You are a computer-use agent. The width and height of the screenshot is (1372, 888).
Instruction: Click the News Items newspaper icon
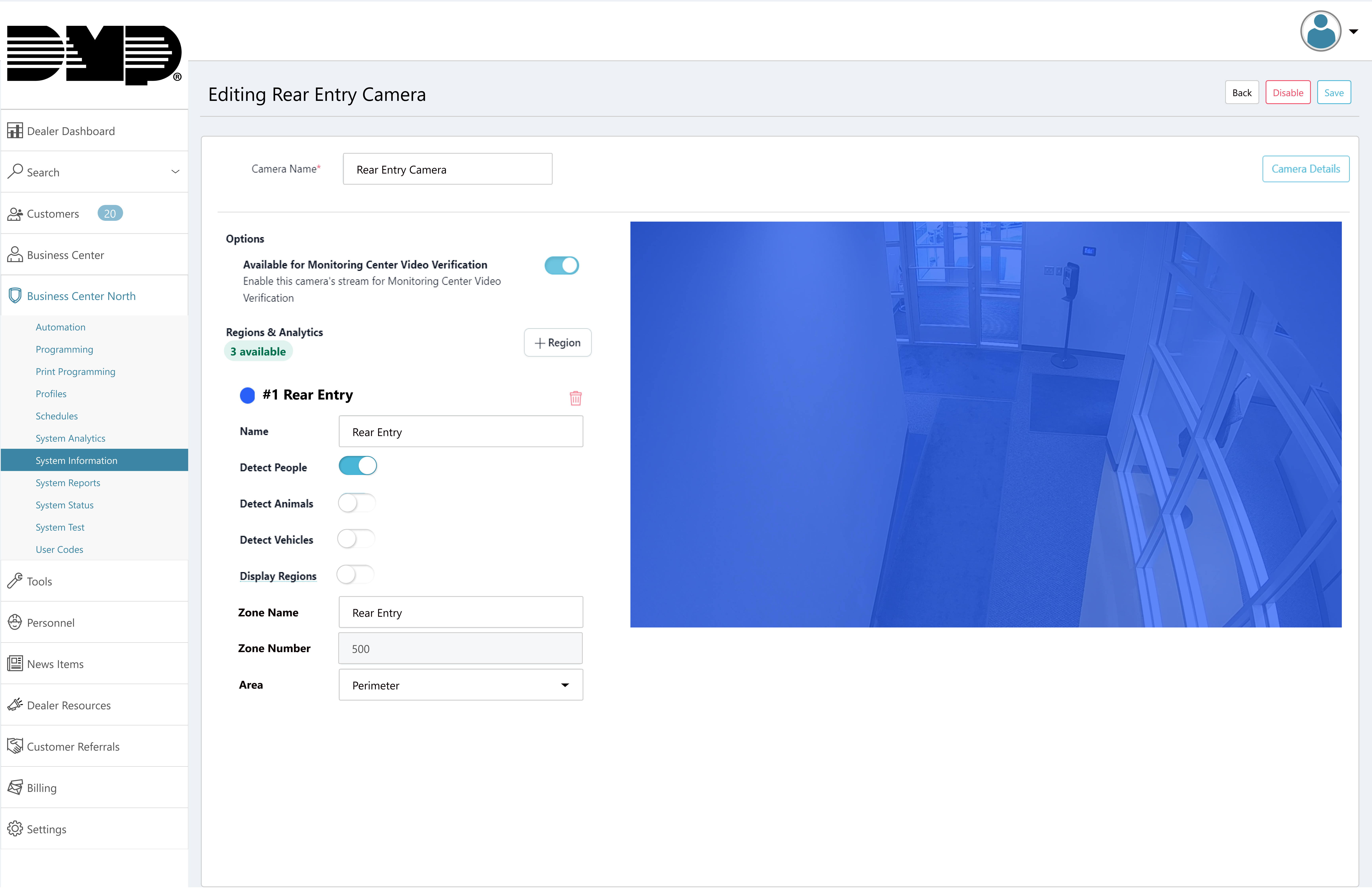(15, 663)
